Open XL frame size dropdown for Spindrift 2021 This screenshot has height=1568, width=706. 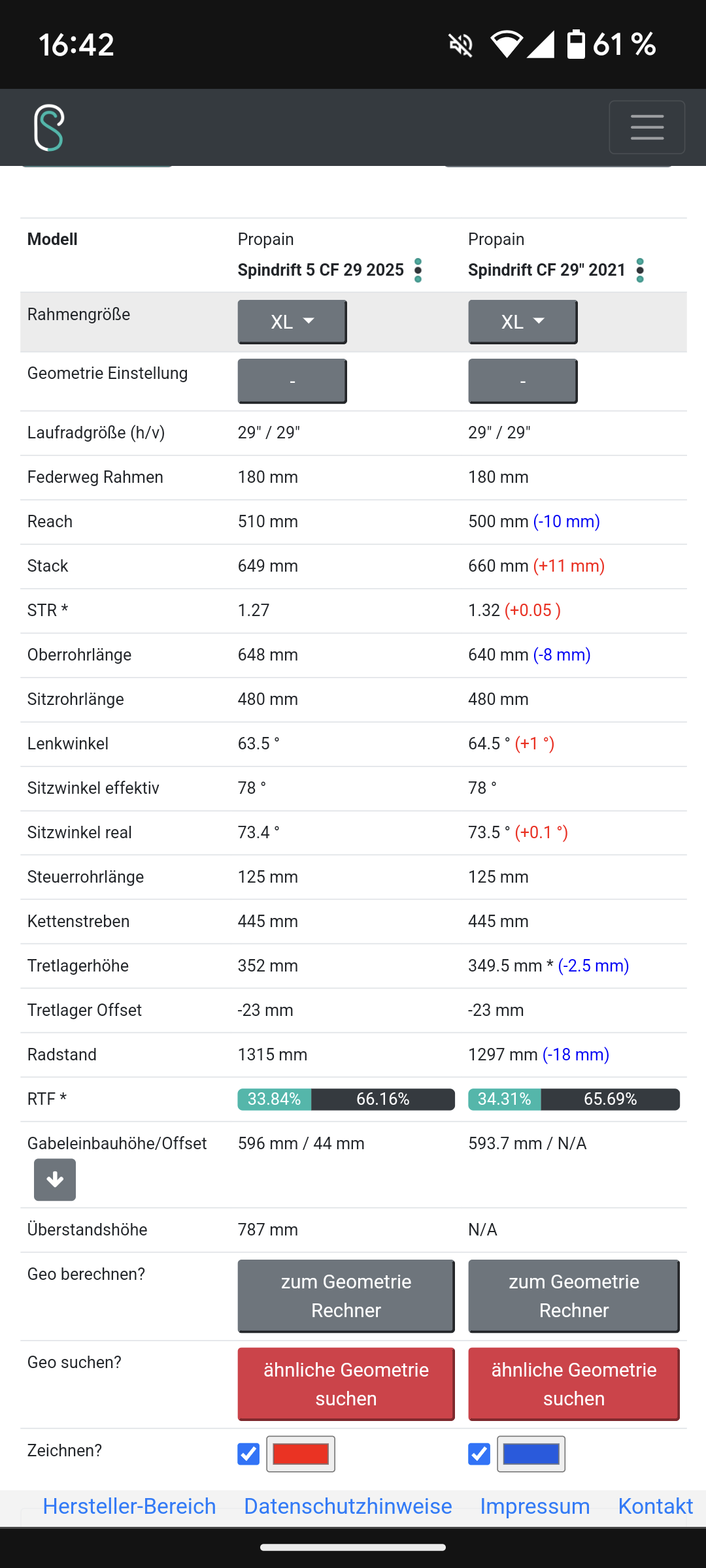click(522, 321)
